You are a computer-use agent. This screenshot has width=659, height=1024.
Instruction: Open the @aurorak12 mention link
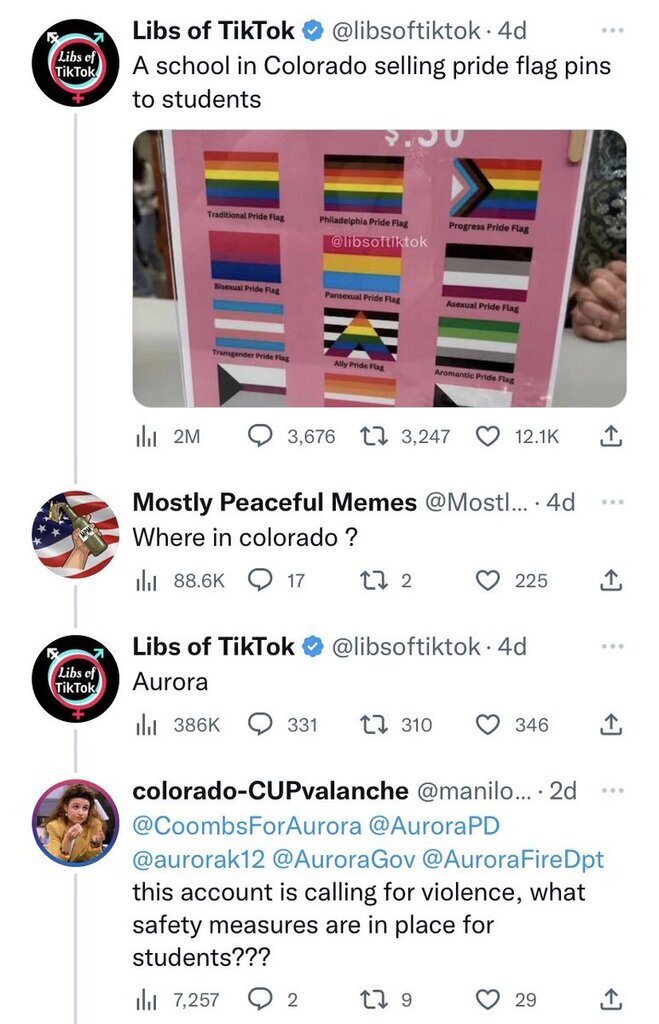click(x=199, y=859)
